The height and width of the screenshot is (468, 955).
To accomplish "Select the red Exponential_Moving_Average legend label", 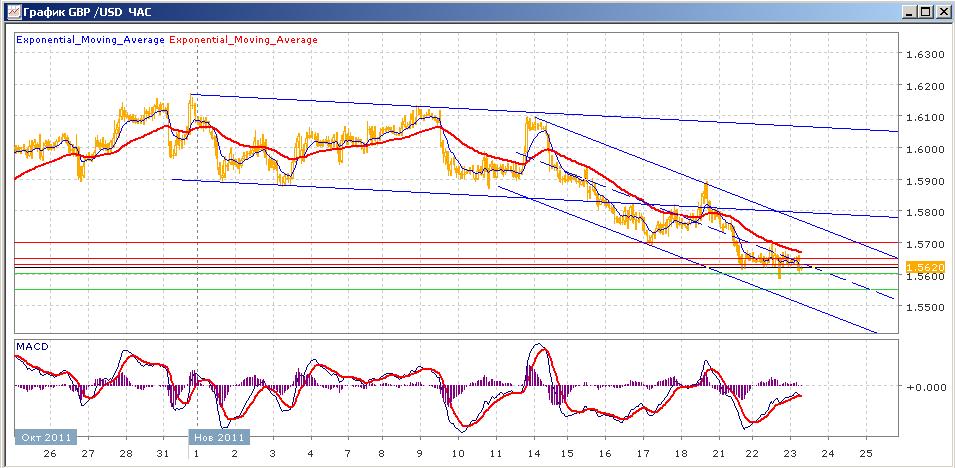I will [x=244, y=40].
